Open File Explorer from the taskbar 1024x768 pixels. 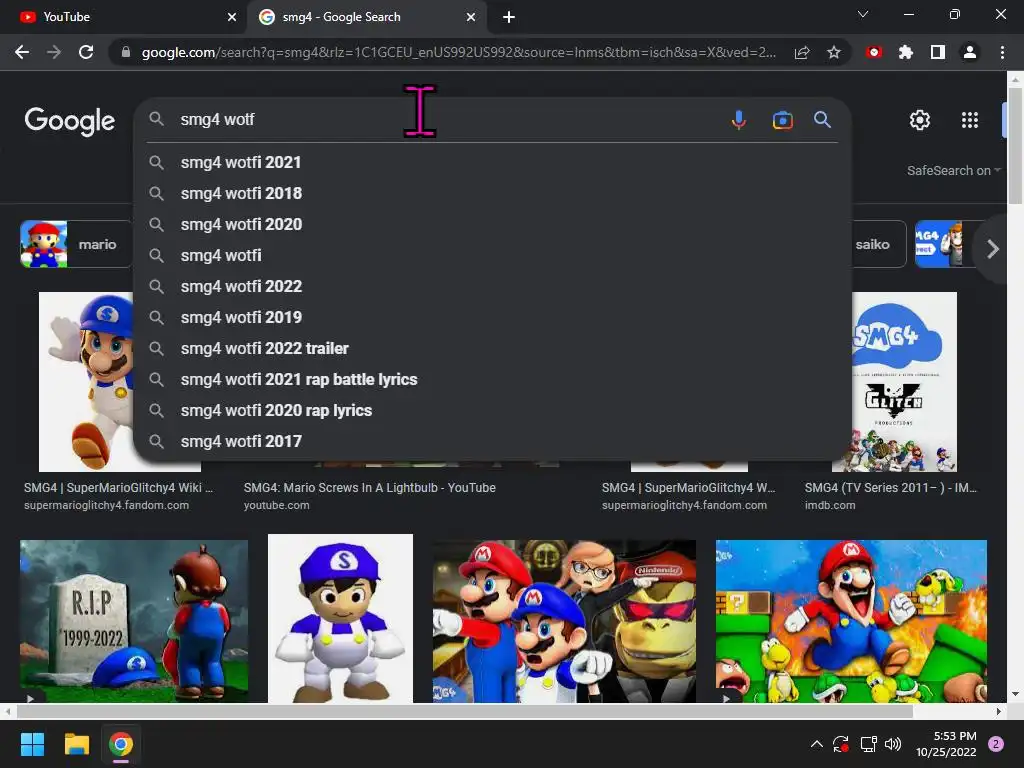(x=76, y=744)
